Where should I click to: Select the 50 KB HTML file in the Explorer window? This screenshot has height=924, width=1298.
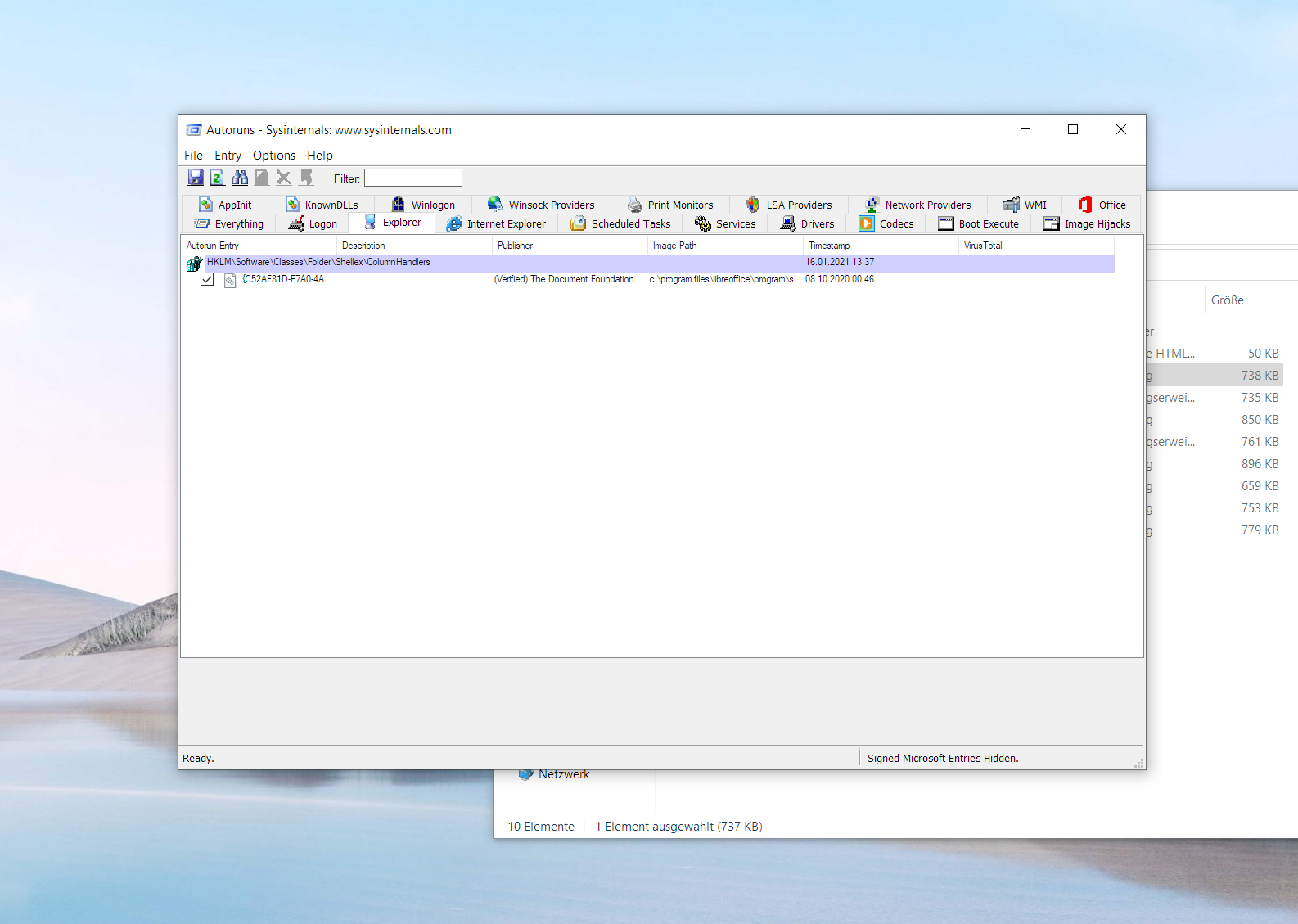pos(1215,354)
